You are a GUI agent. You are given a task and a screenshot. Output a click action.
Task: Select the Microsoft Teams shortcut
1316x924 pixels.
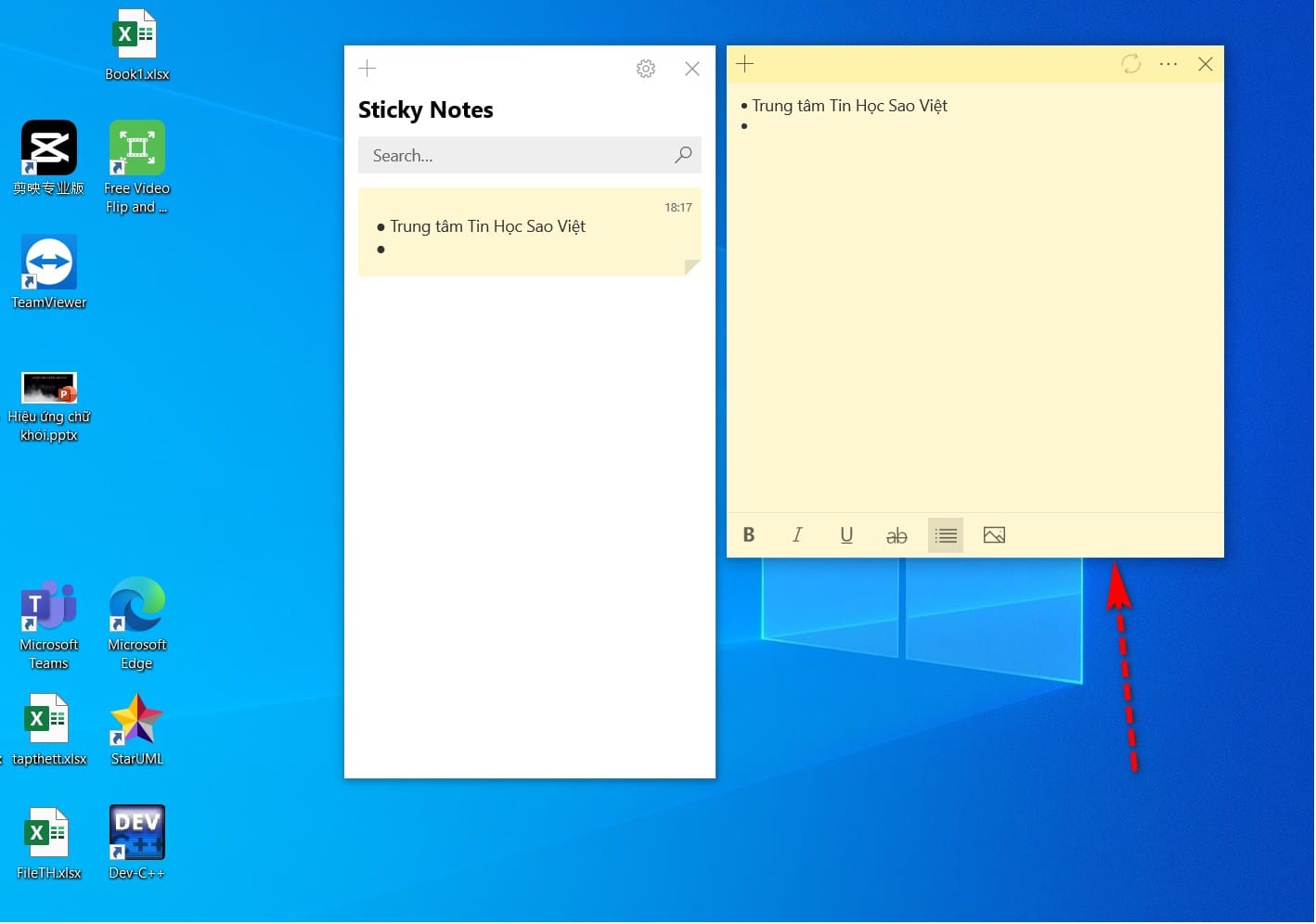[49, 624]
